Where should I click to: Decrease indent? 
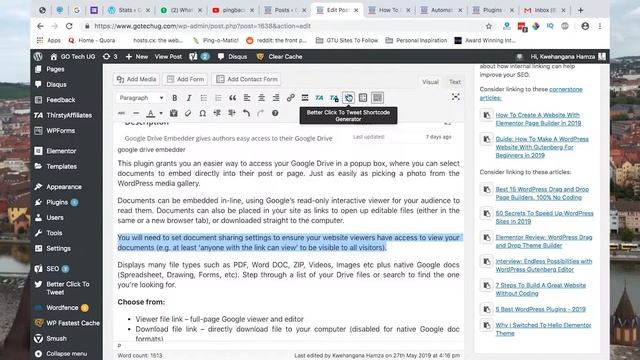217,113
